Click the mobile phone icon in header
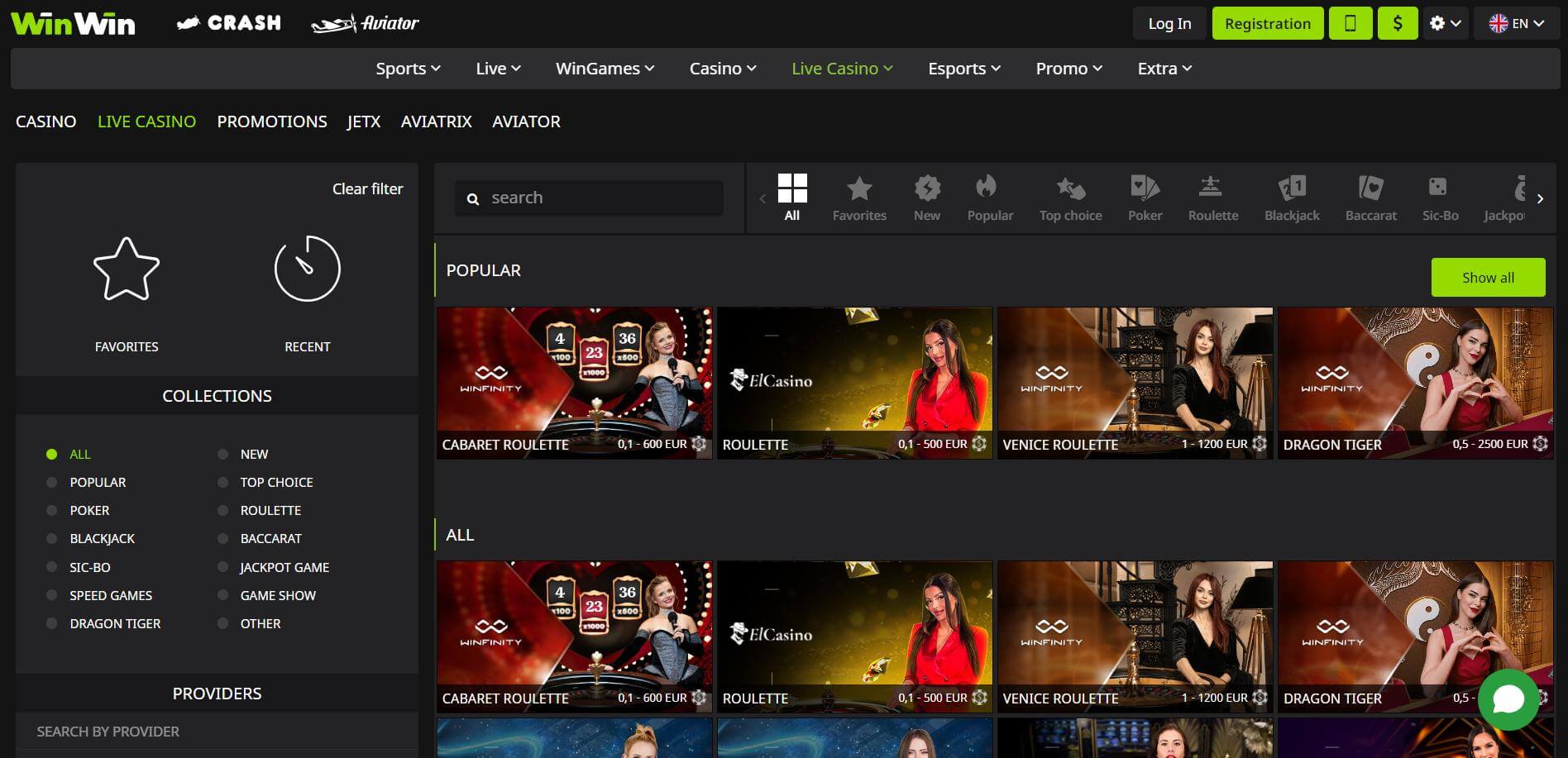Screen dimensions: 1568x758 pyautogui.click(x=1350, y=22)
